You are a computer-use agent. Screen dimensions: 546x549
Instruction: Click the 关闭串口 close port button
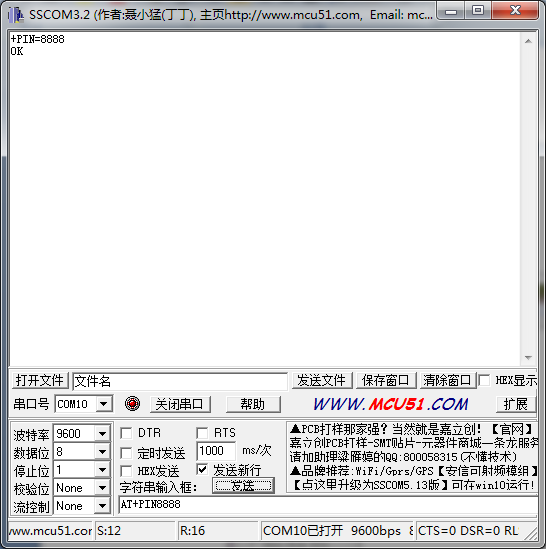[180, 404]
